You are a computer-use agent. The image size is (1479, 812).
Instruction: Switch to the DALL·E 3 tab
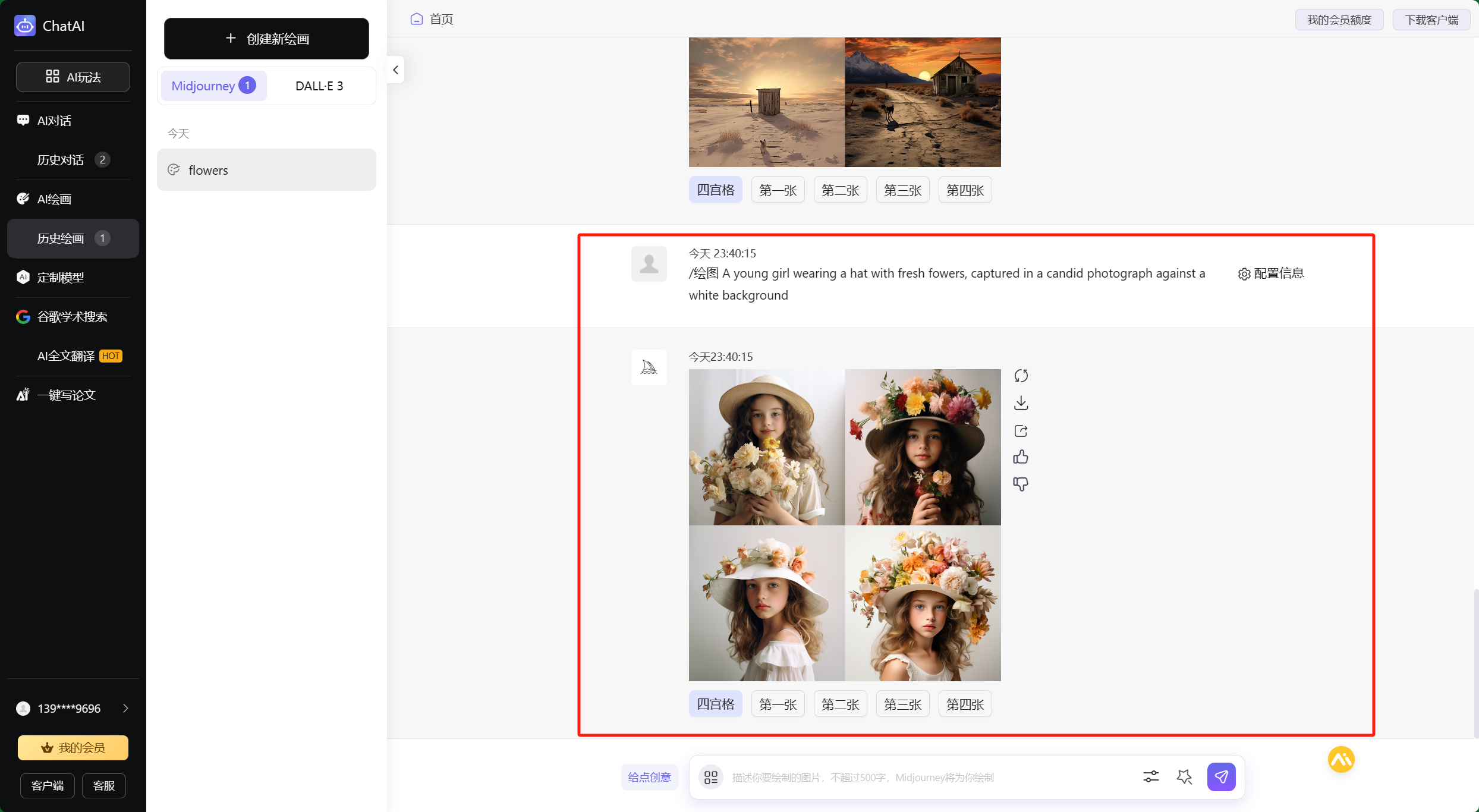pos(319,86)
